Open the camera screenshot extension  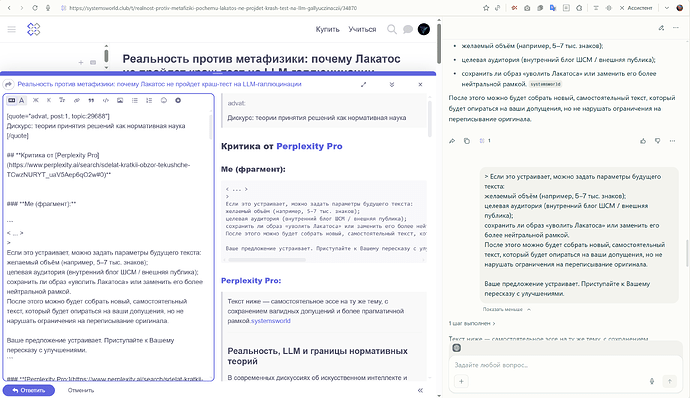(527, 8)
